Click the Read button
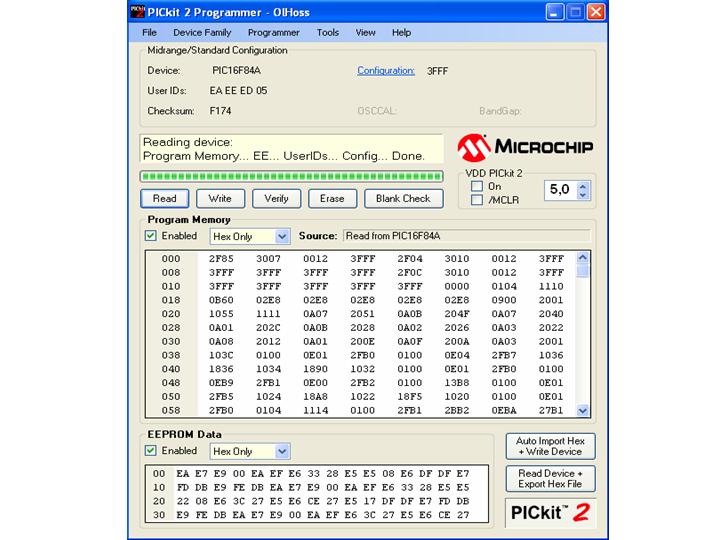 (x=164, y=198)
